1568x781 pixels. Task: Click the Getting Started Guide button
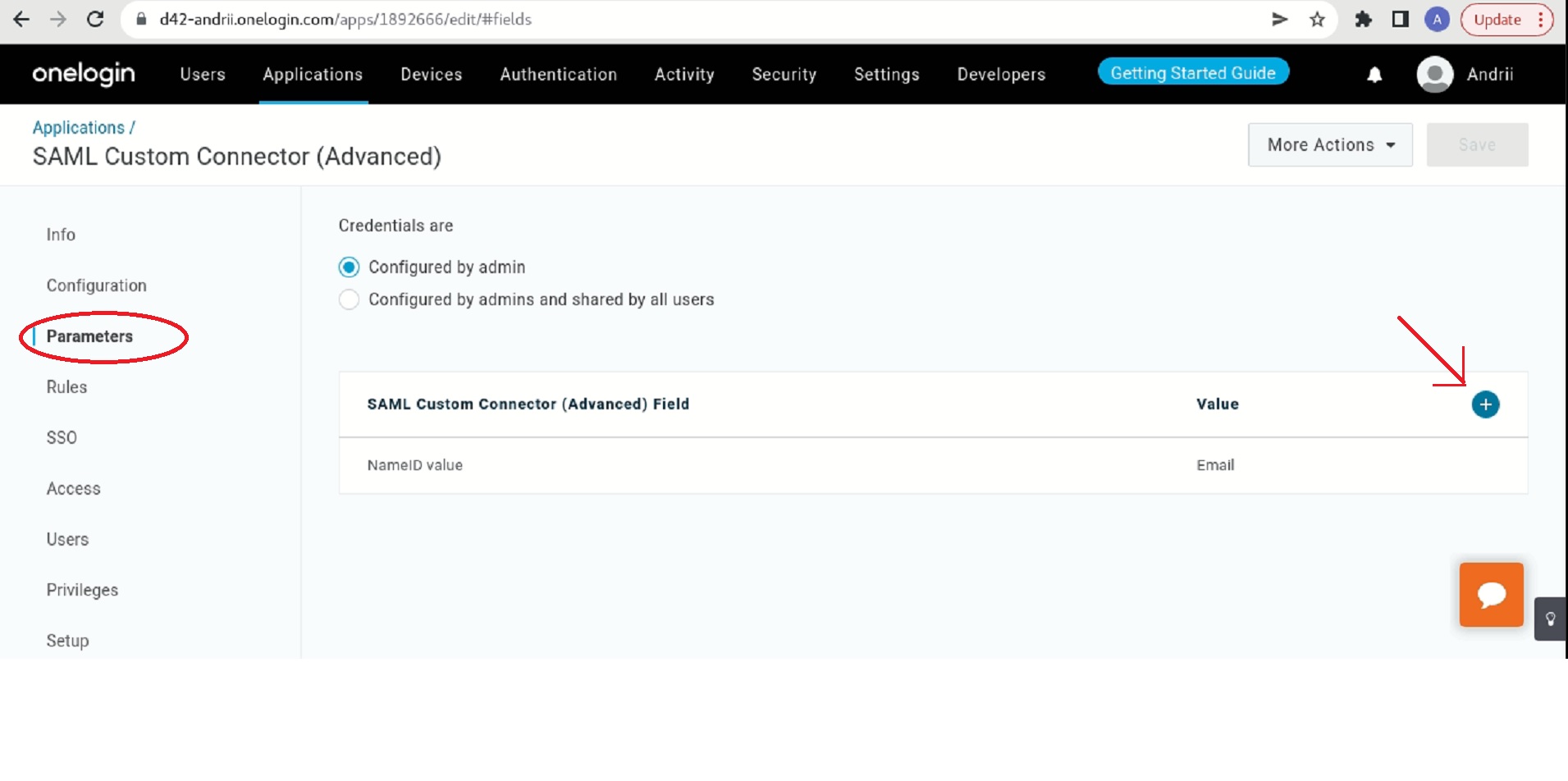pyautogui.click(x=1192, y=73)
